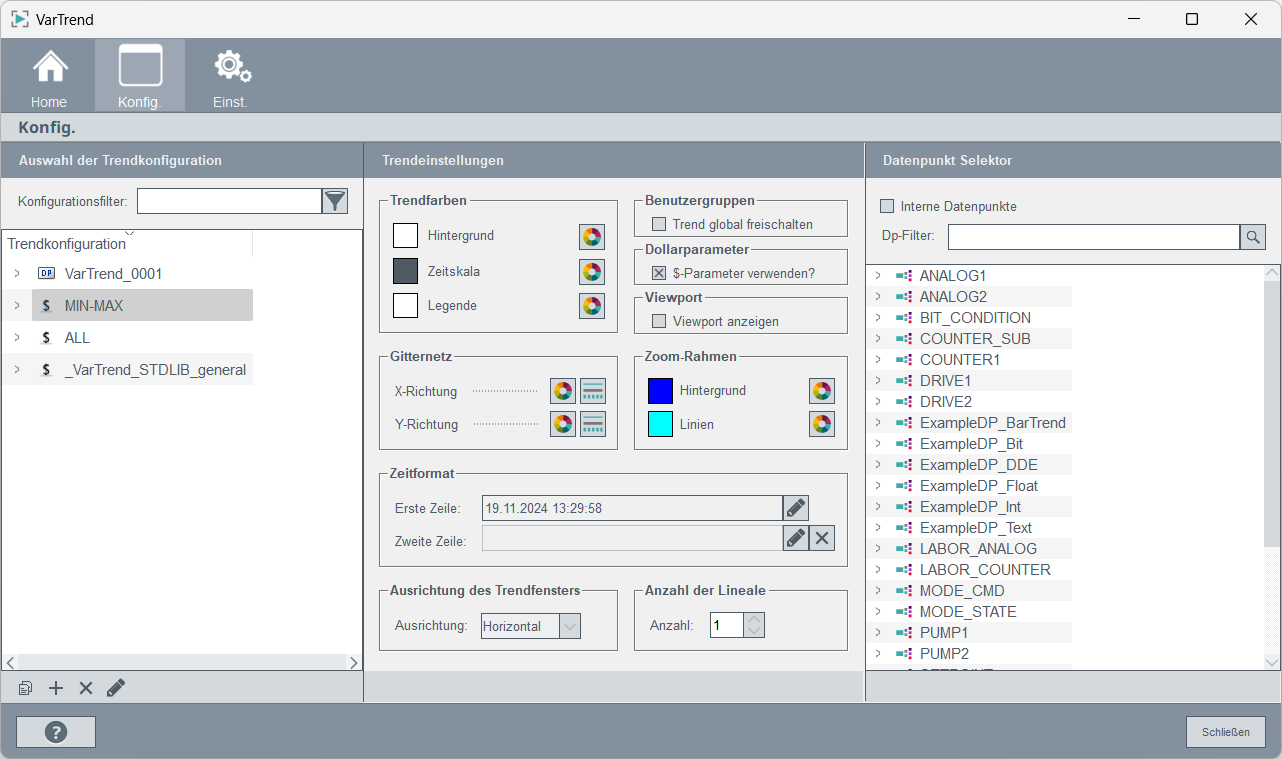Open line style for X-Richtung grid

point(593,391)
